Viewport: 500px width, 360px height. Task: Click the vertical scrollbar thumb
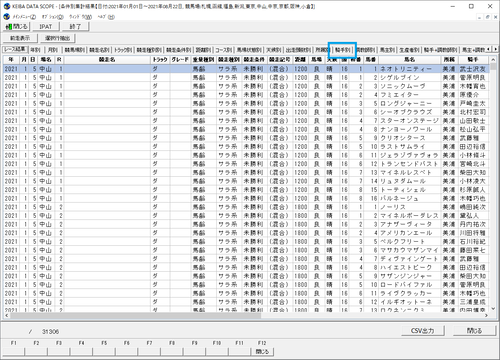click(x=493, y=67)
